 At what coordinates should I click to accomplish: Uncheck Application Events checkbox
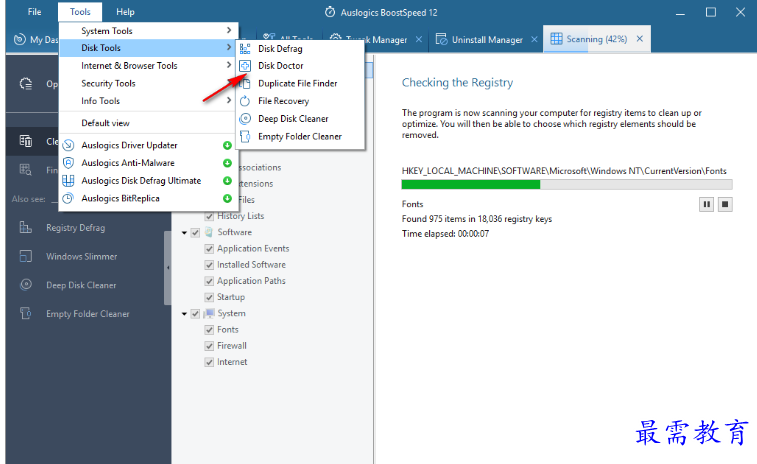coord(209,249)
